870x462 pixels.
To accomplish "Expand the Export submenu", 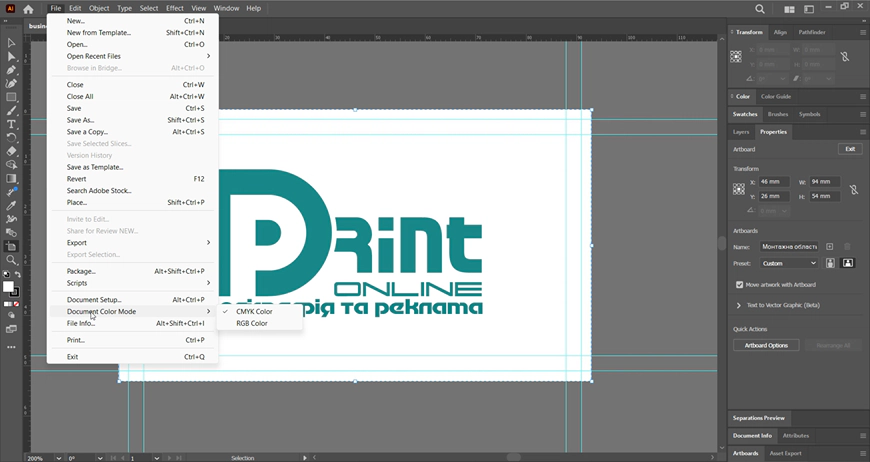I will tap(133, 242).
